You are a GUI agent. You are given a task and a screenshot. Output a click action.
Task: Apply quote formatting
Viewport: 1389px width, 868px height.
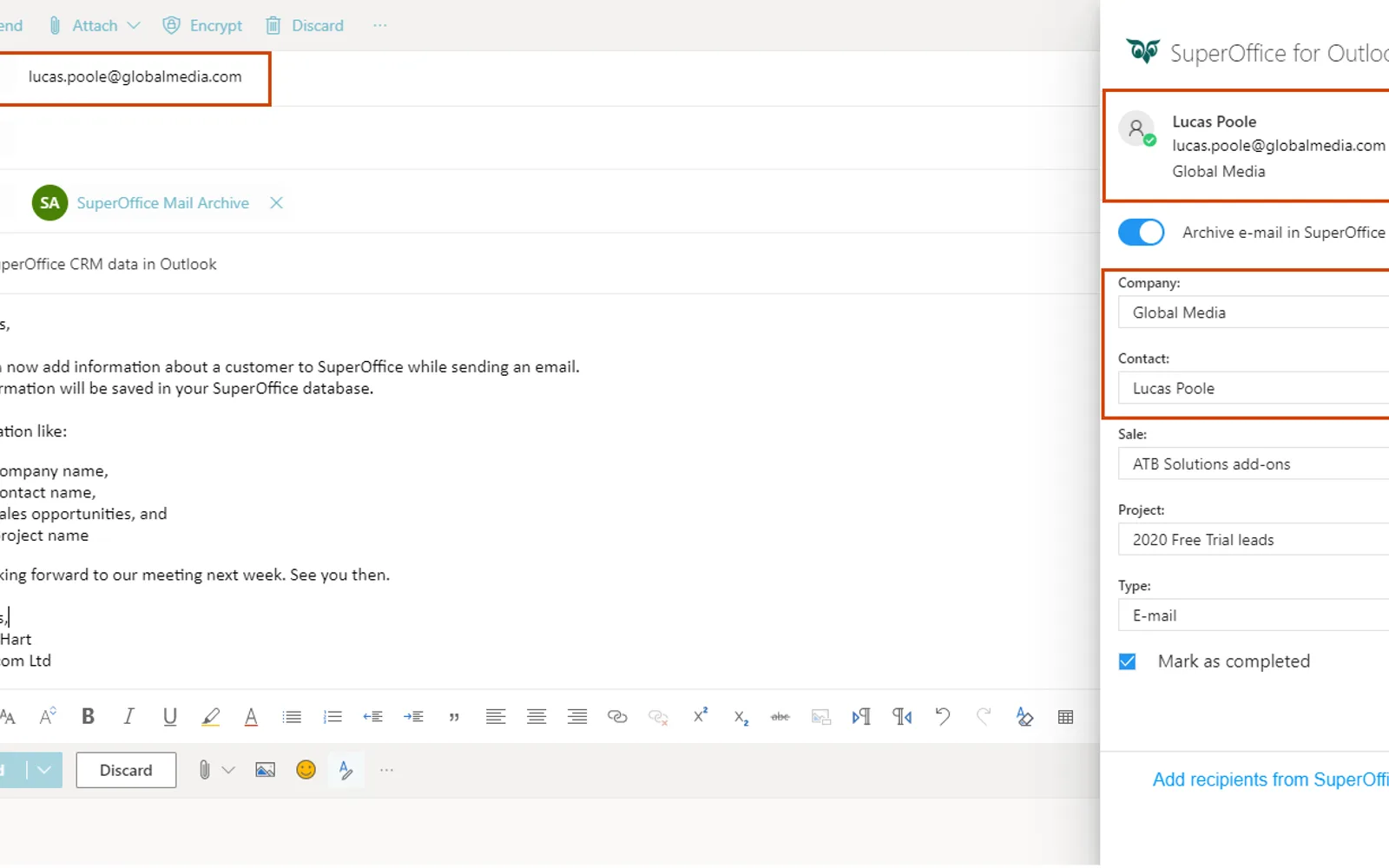[x=454, y=717]
